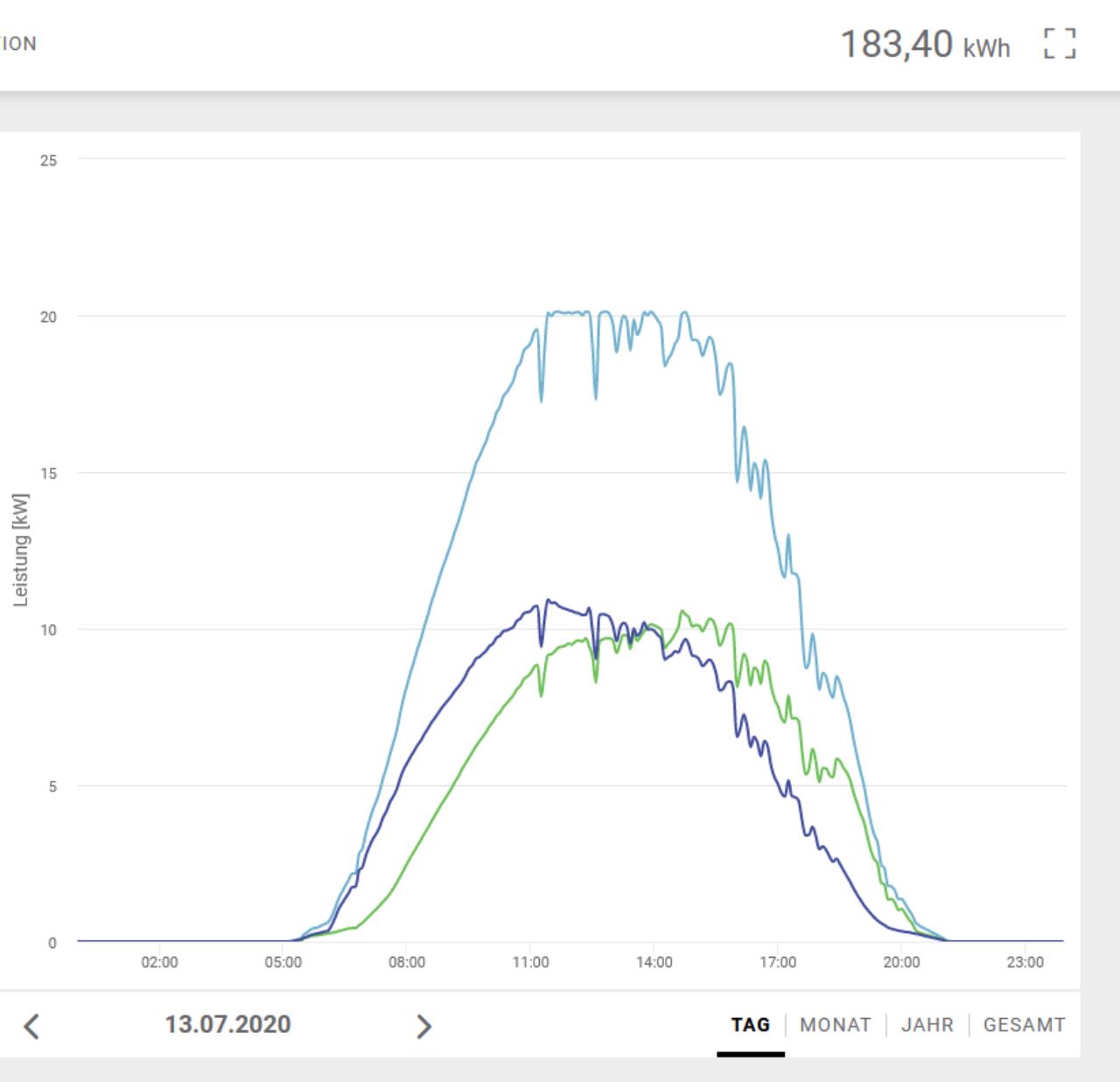Screen dimensions: 1120x1082
Task: Click the Leistung [kW] axis title
Action: pos(21,550)
